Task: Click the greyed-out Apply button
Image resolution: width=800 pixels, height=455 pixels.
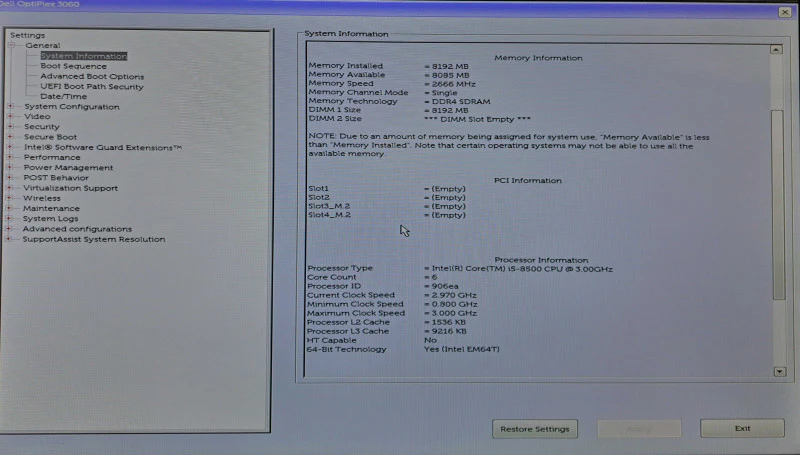Action: tap(639, 428)
